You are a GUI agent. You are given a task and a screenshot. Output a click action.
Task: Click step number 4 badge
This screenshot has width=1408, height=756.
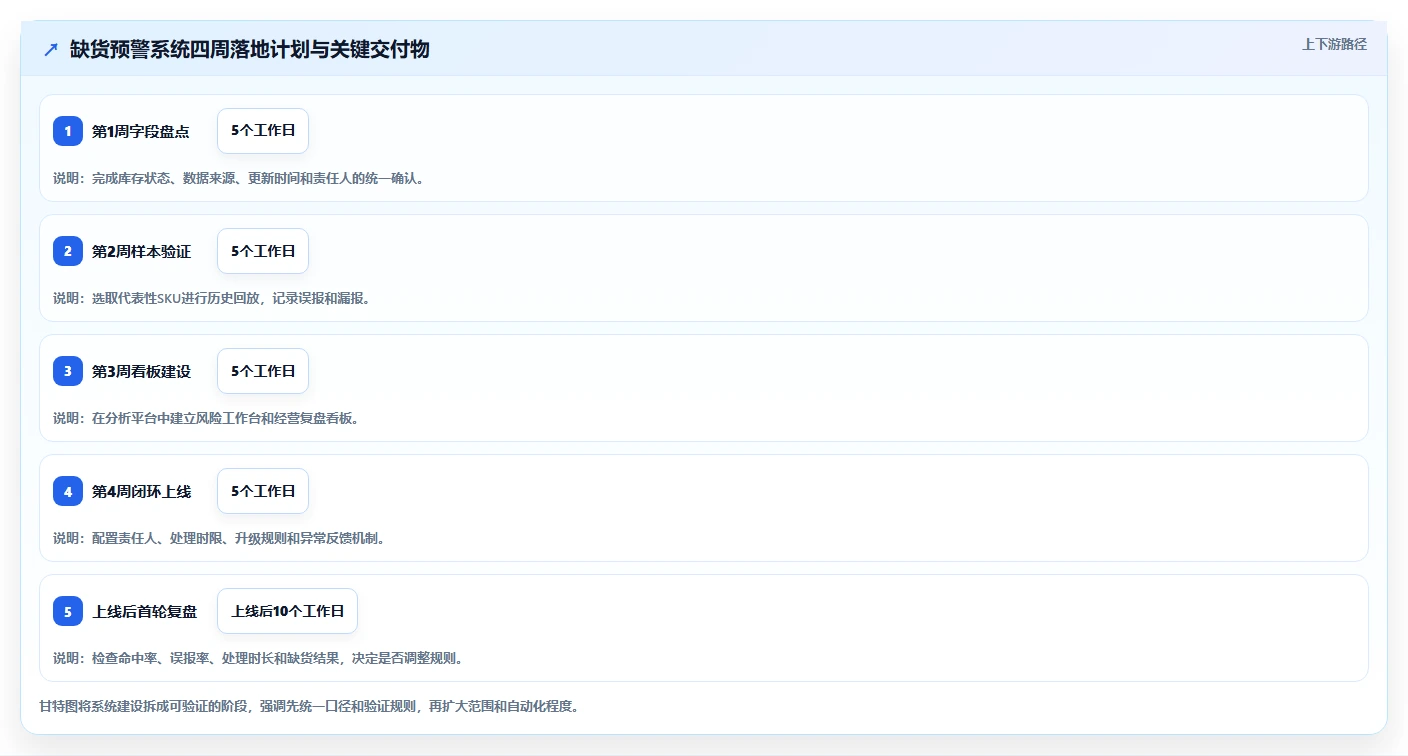tap(68, 491)
